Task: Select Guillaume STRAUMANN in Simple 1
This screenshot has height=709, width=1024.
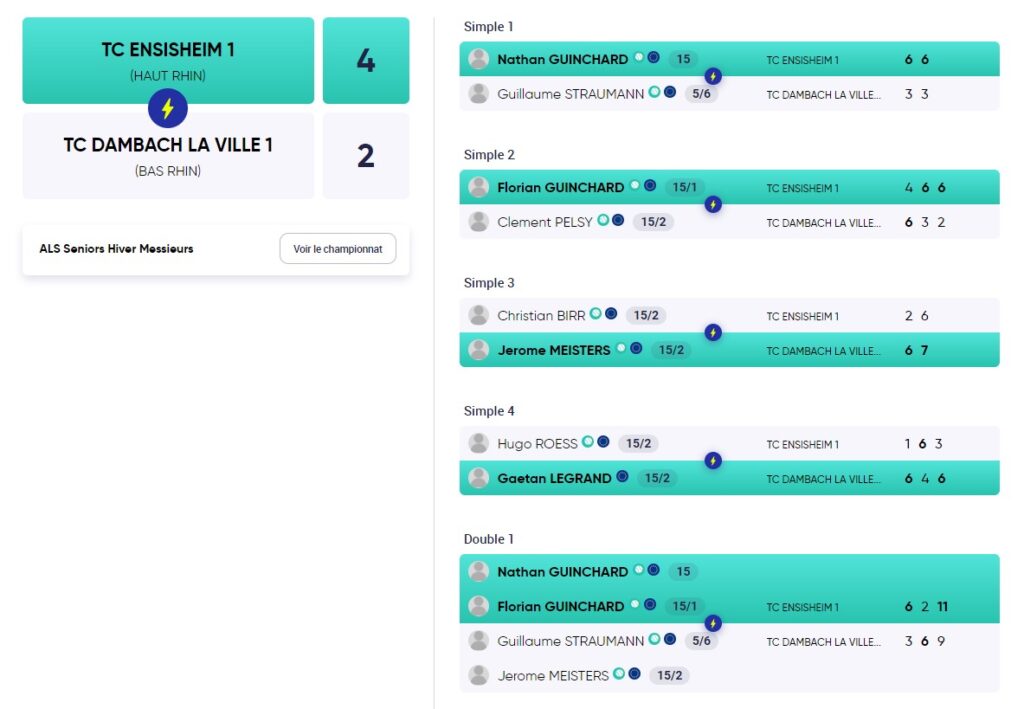Action: 570,94
